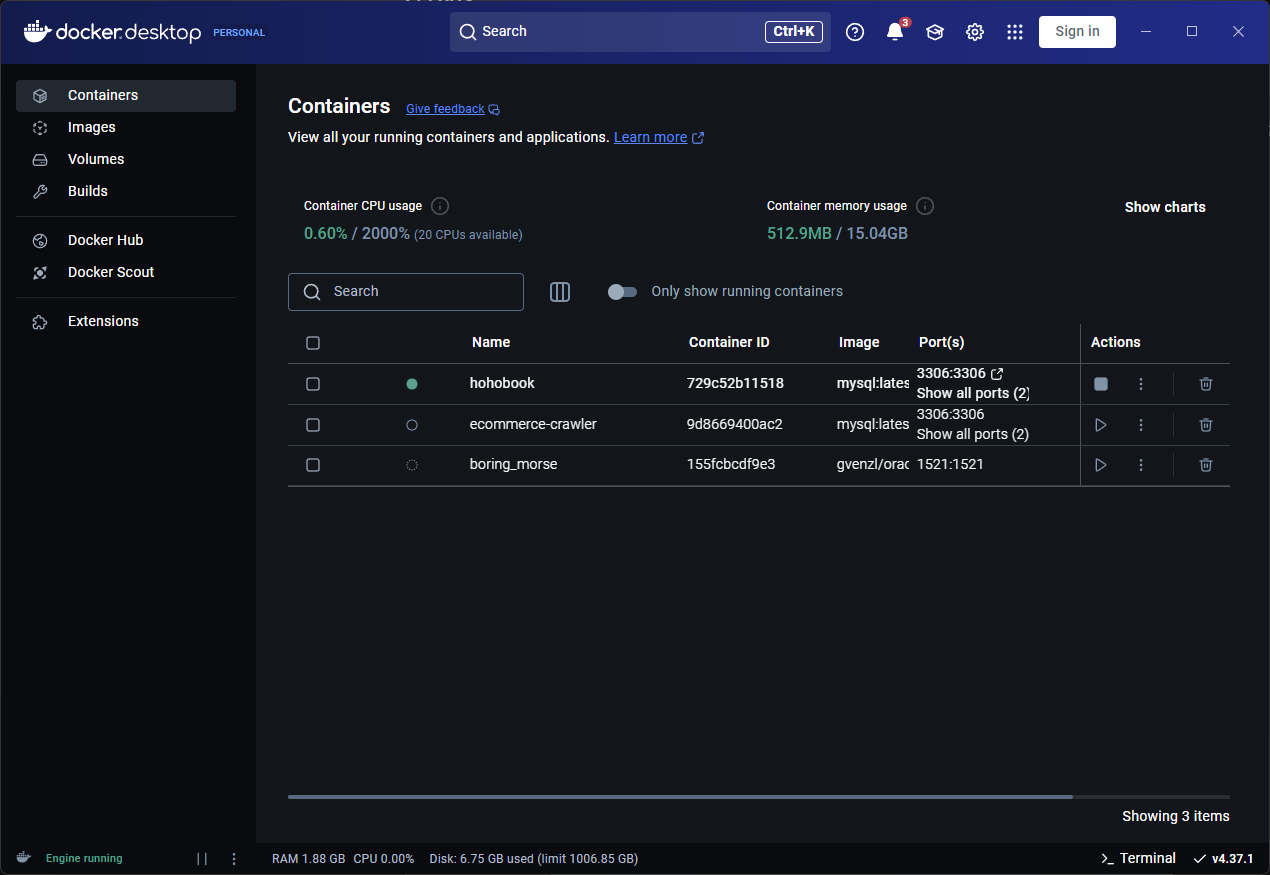
Task: Go to Containers in the sidebar
Action: (126, 96)
